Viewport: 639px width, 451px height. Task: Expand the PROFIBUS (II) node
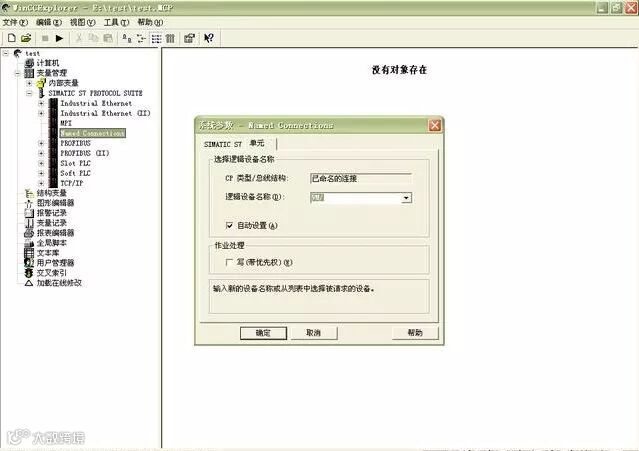pyautogui.click(x=41, y=153)
